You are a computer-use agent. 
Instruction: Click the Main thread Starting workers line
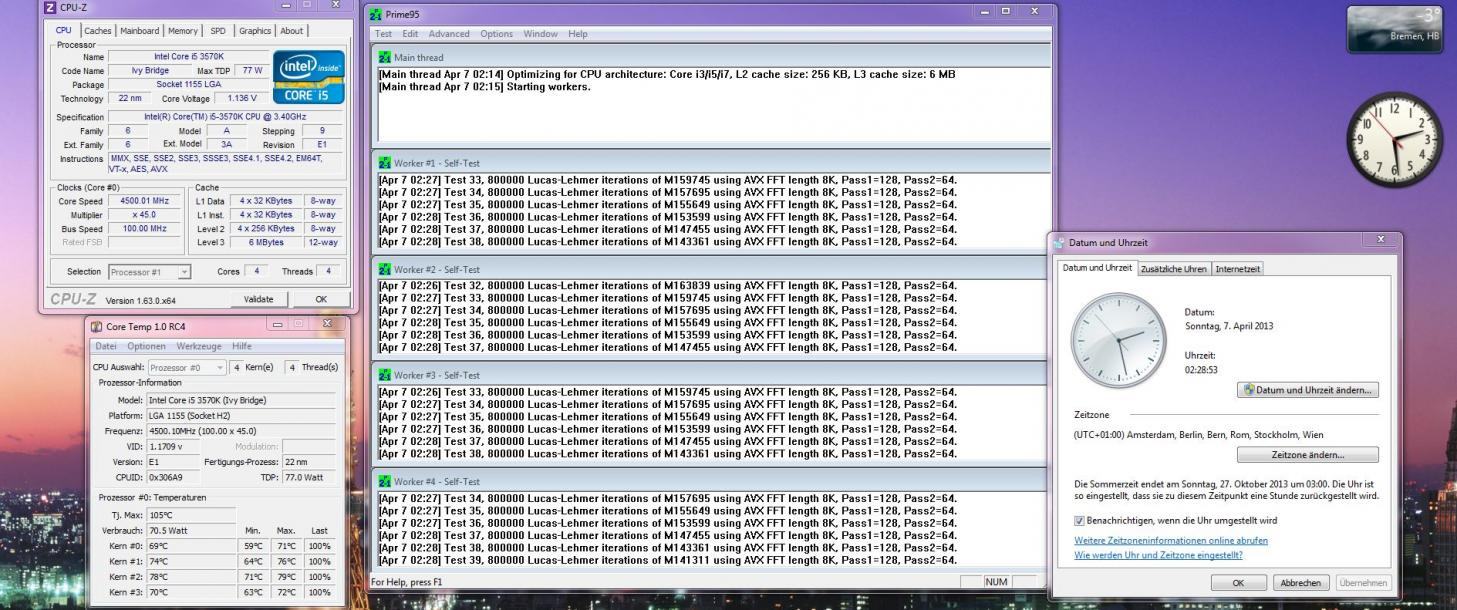(485, 86)
